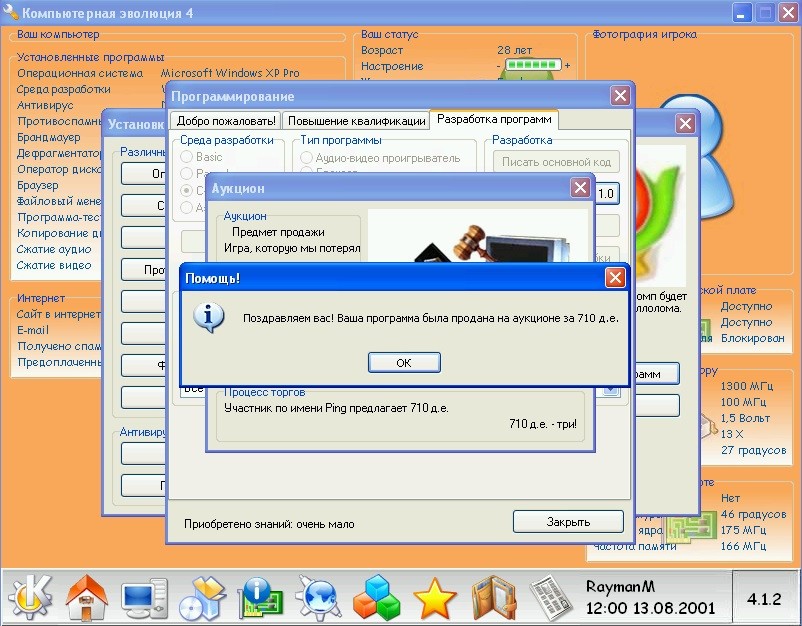This screenshot has width=802, height=626.
Task: Close the Помощь! dialog with its red X
Action: tap(615, 278)
